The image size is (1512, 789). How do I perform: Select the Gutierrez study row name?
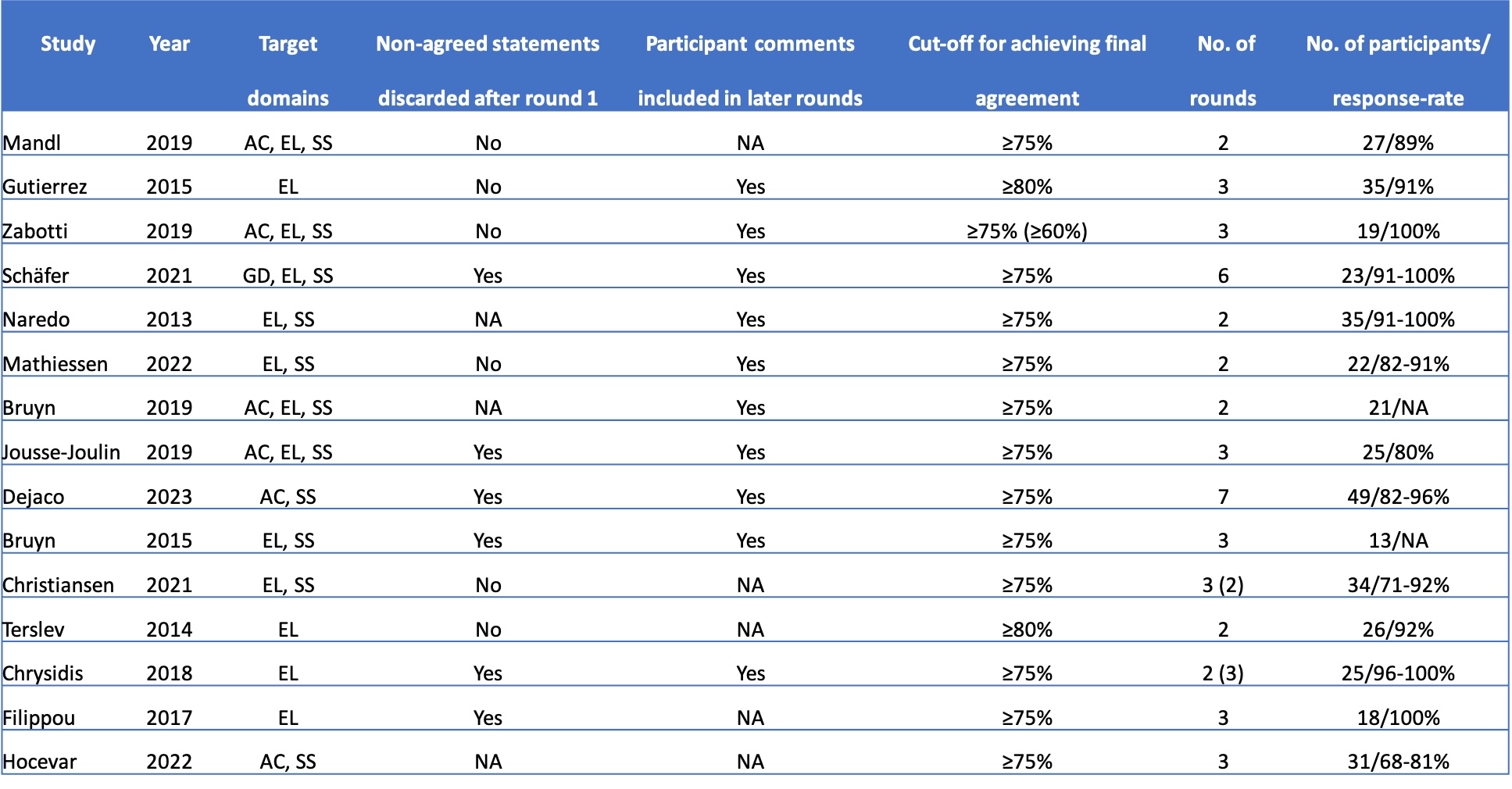45,187
